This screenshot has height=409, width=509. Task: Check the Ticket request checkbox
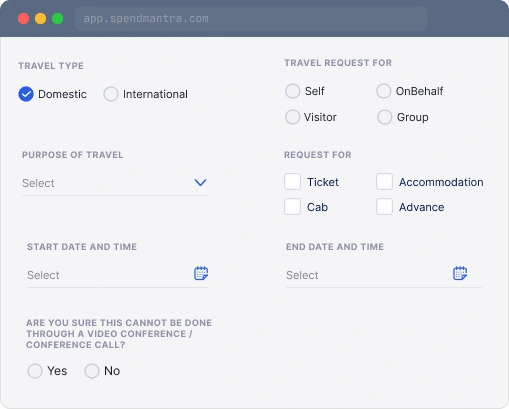click(x=292, y=182)
